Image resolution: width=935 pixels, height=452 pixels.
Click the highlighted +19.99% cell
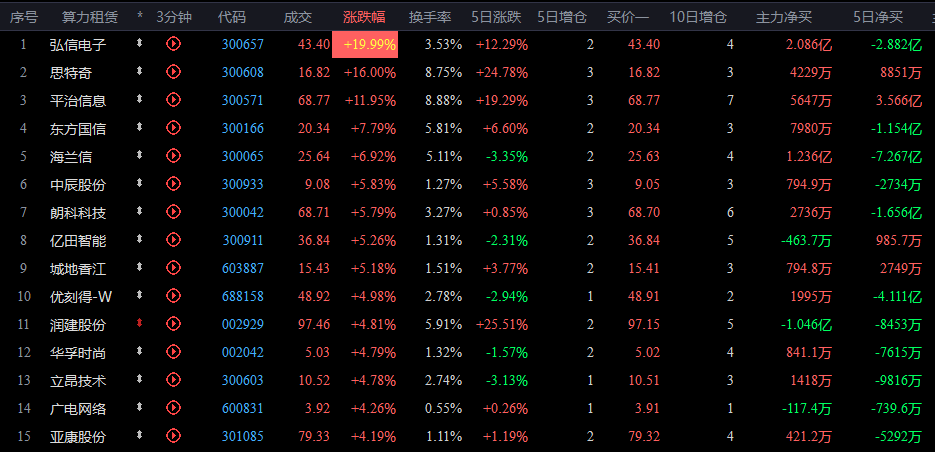pyautogui.click(x=365, y=44)
